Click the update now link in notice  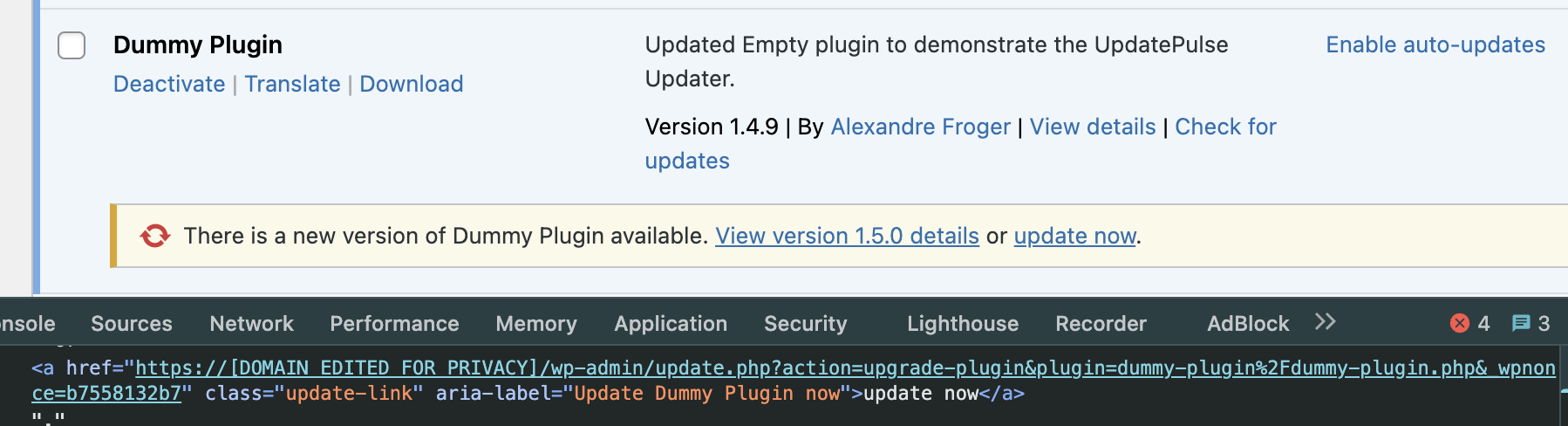pos(1074,236)
